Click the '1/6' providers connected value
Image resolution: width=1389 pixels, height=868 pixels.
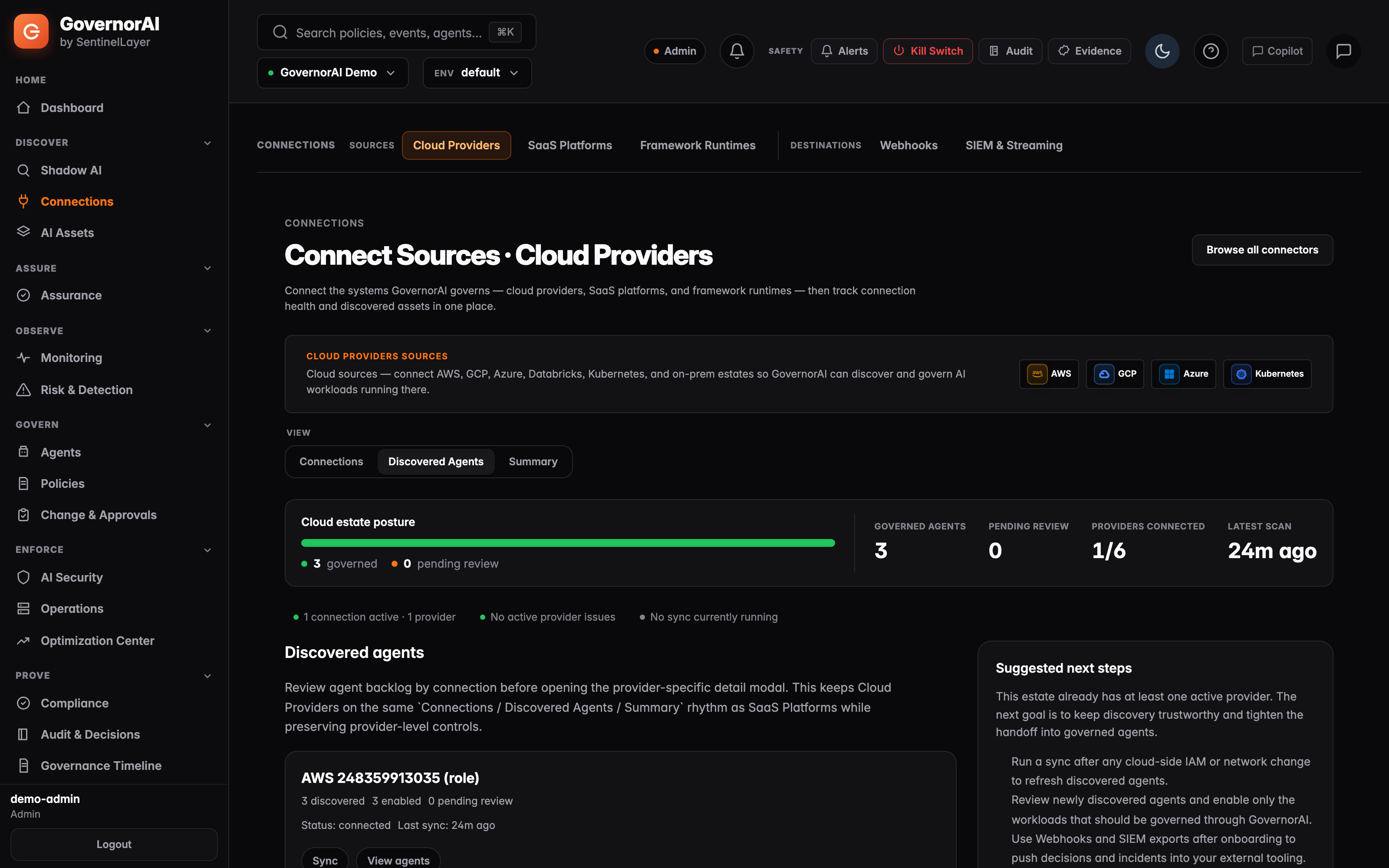pyautogui.click(x=1108, y=551)
